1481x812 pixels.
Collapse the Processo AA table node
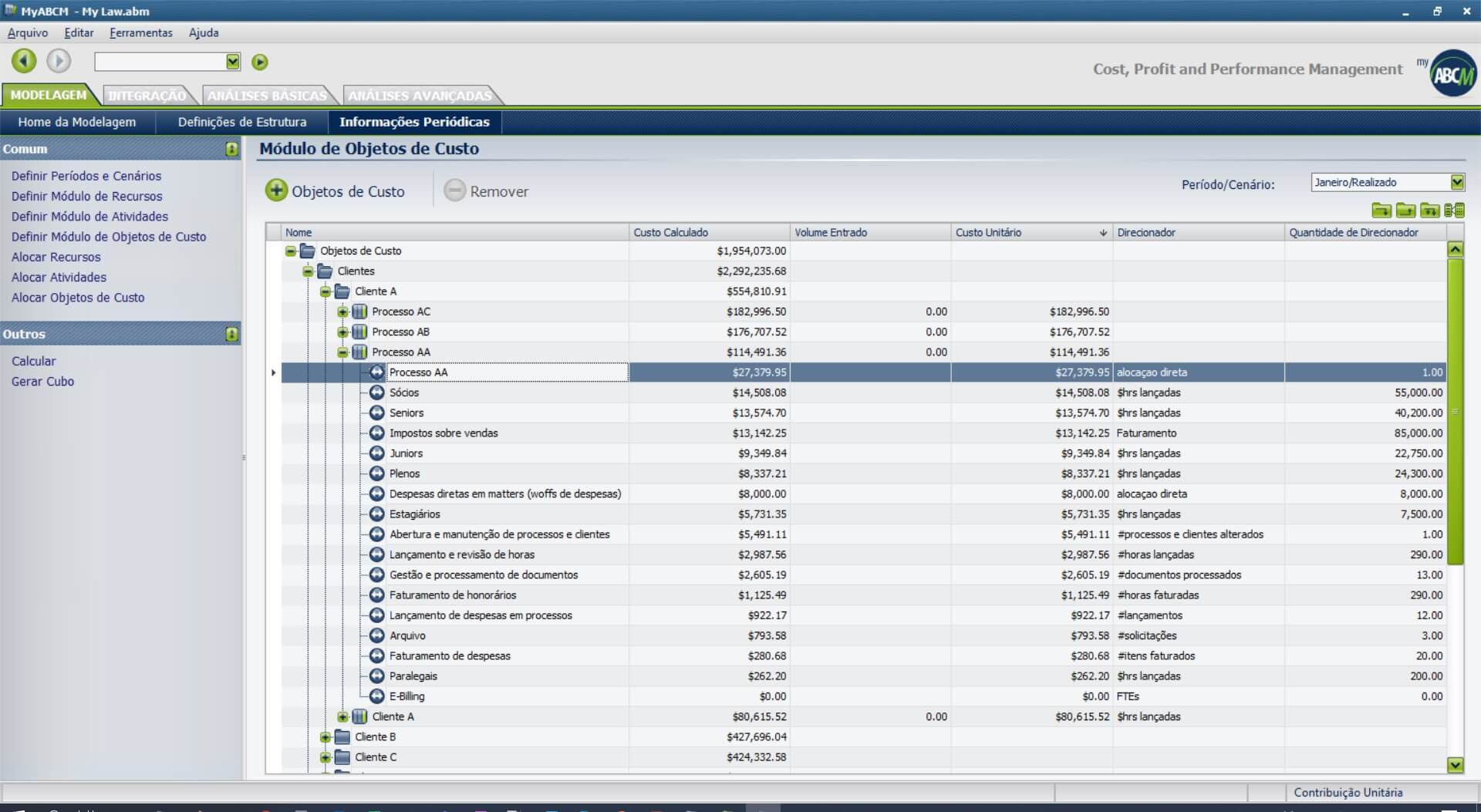pos(342,352)
